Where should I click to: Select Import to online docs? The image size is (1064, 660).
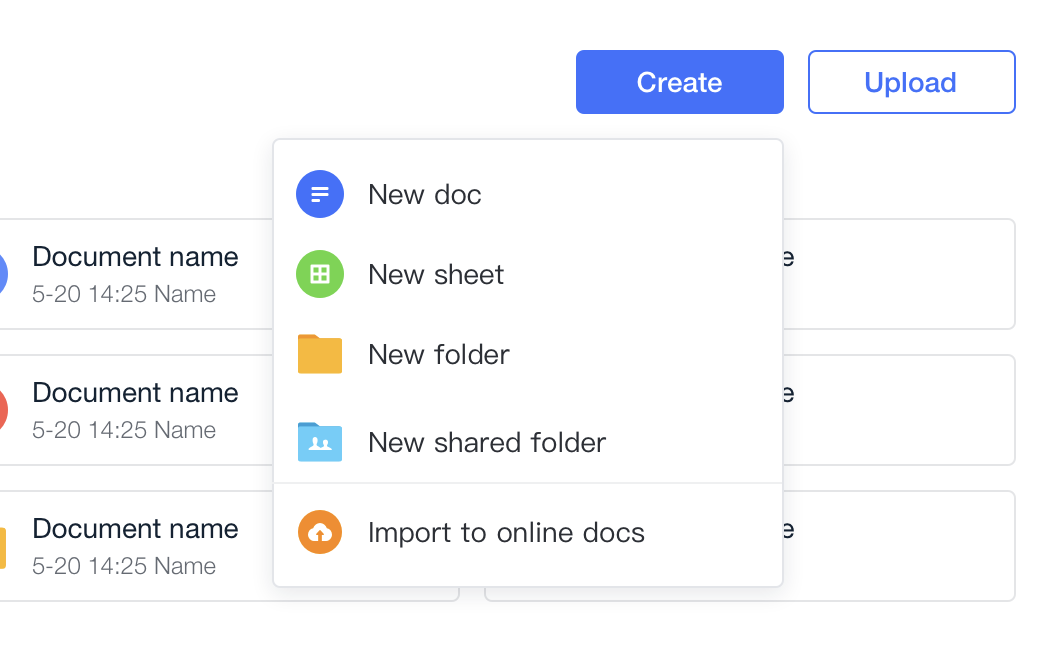click(528, 532)
